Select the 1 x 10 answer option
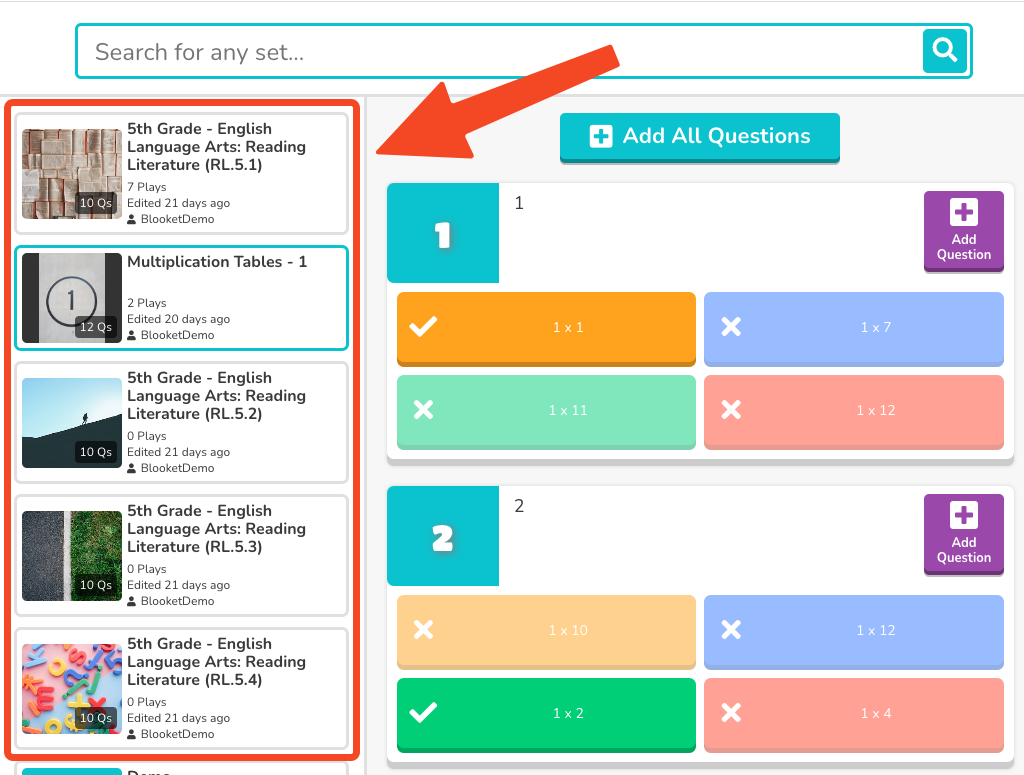1024x775 pixels. pyautogui.click(x=546, y=631)
